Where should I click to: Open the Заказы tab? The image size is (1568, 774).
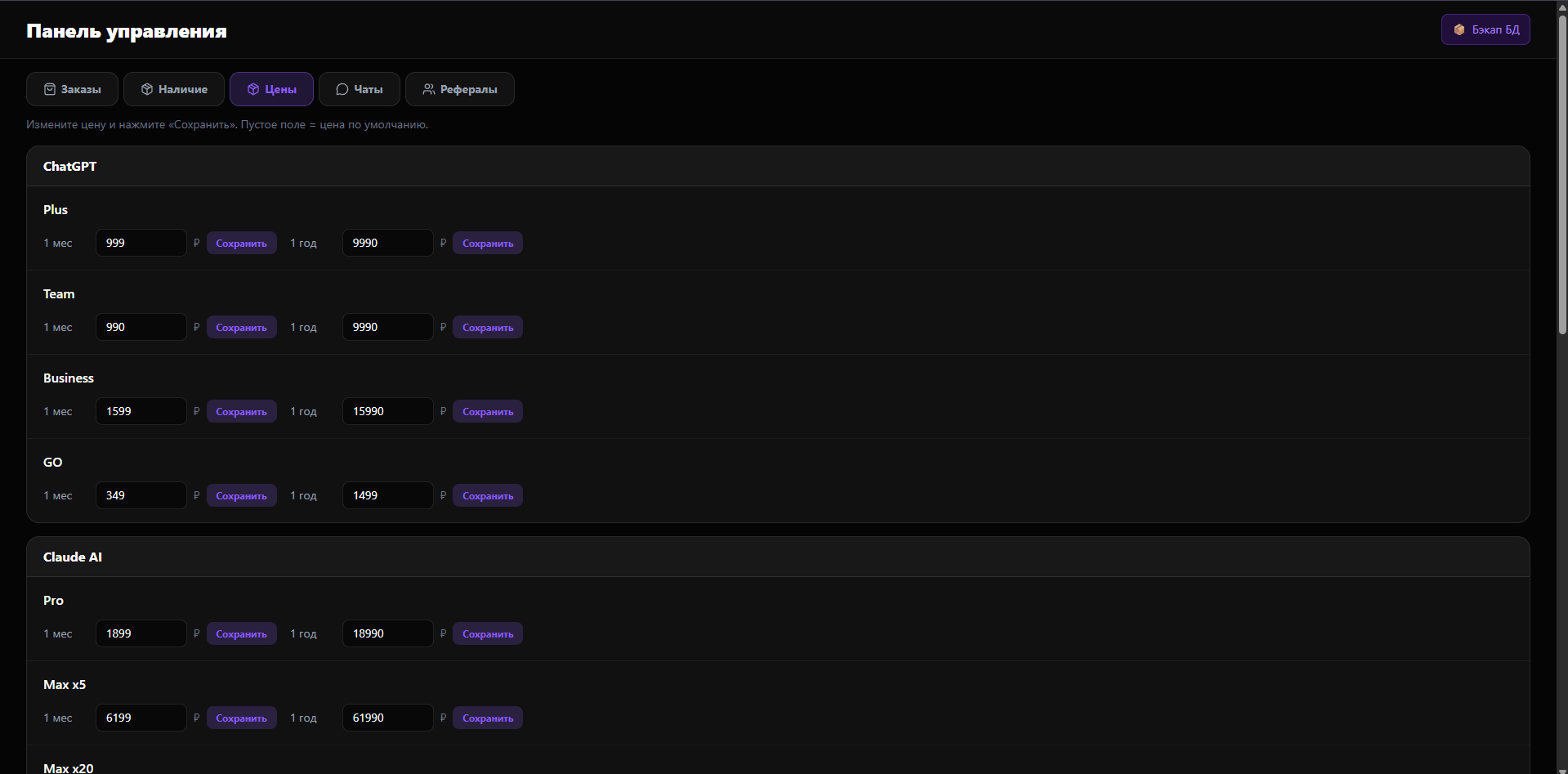click(x=72, y=89)
